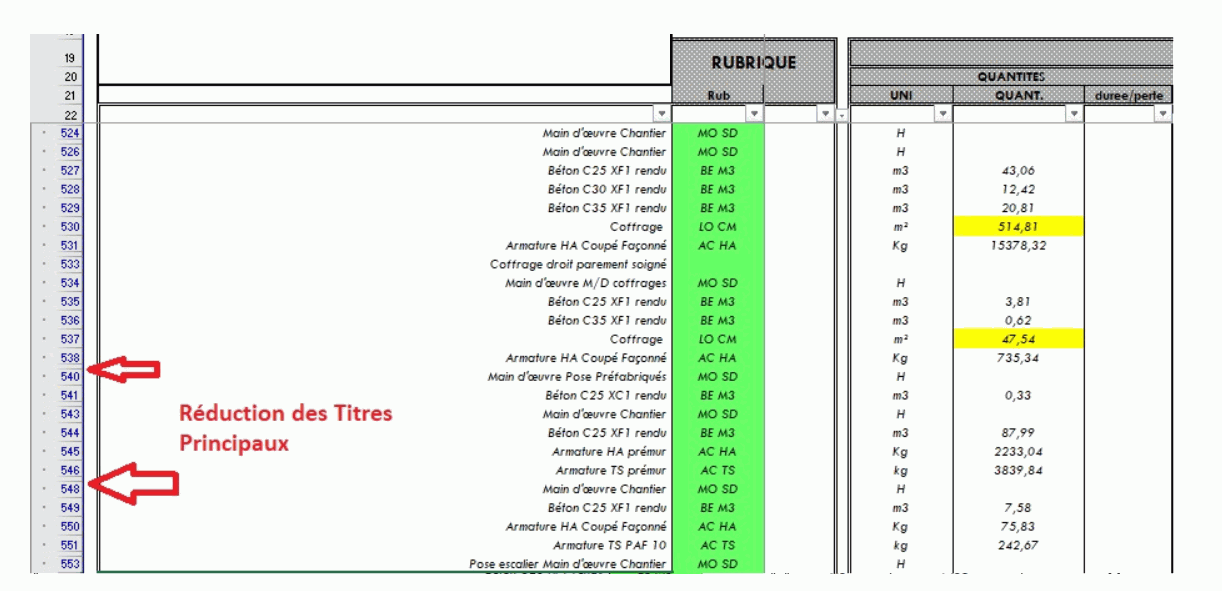Open the QUANT. column filter dropdown
Screen dimensions: 1222x591
pyautogui.click(x=1074, y=114)
